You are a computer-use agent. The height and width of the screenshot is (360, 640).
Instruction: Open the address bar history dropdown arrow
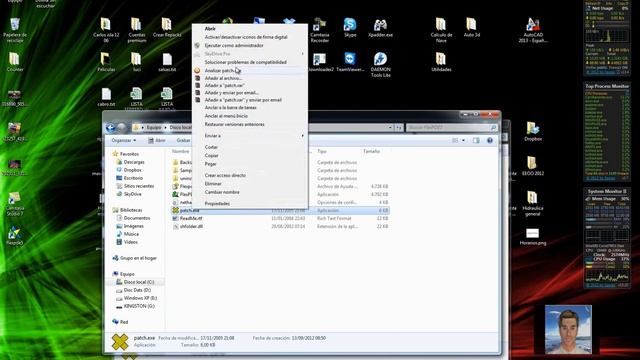click(x=390, y=128)
